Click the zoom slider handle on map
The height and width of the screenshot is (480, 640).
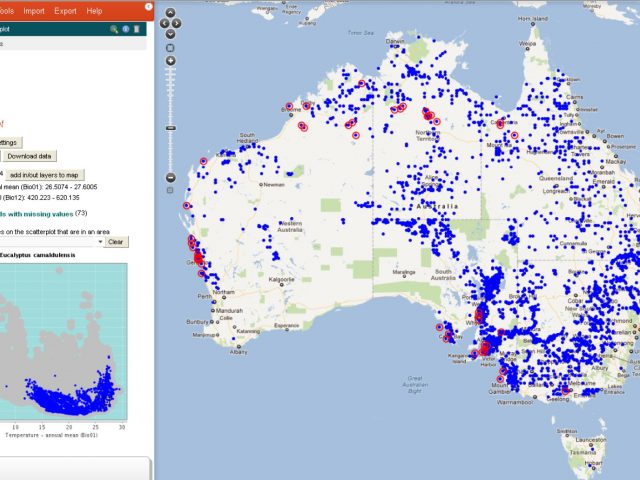point(170,128)
